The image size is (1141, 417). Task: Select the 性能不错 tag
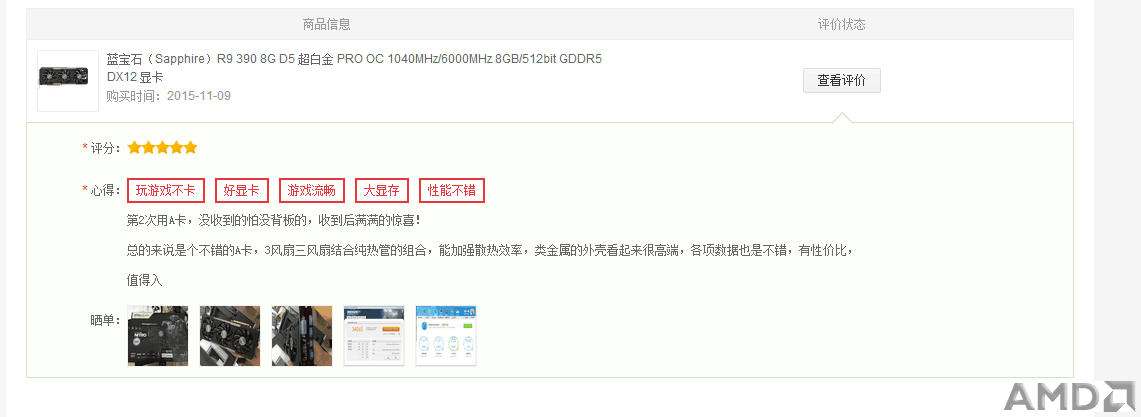pyautogui.click(x=452, y=191)
